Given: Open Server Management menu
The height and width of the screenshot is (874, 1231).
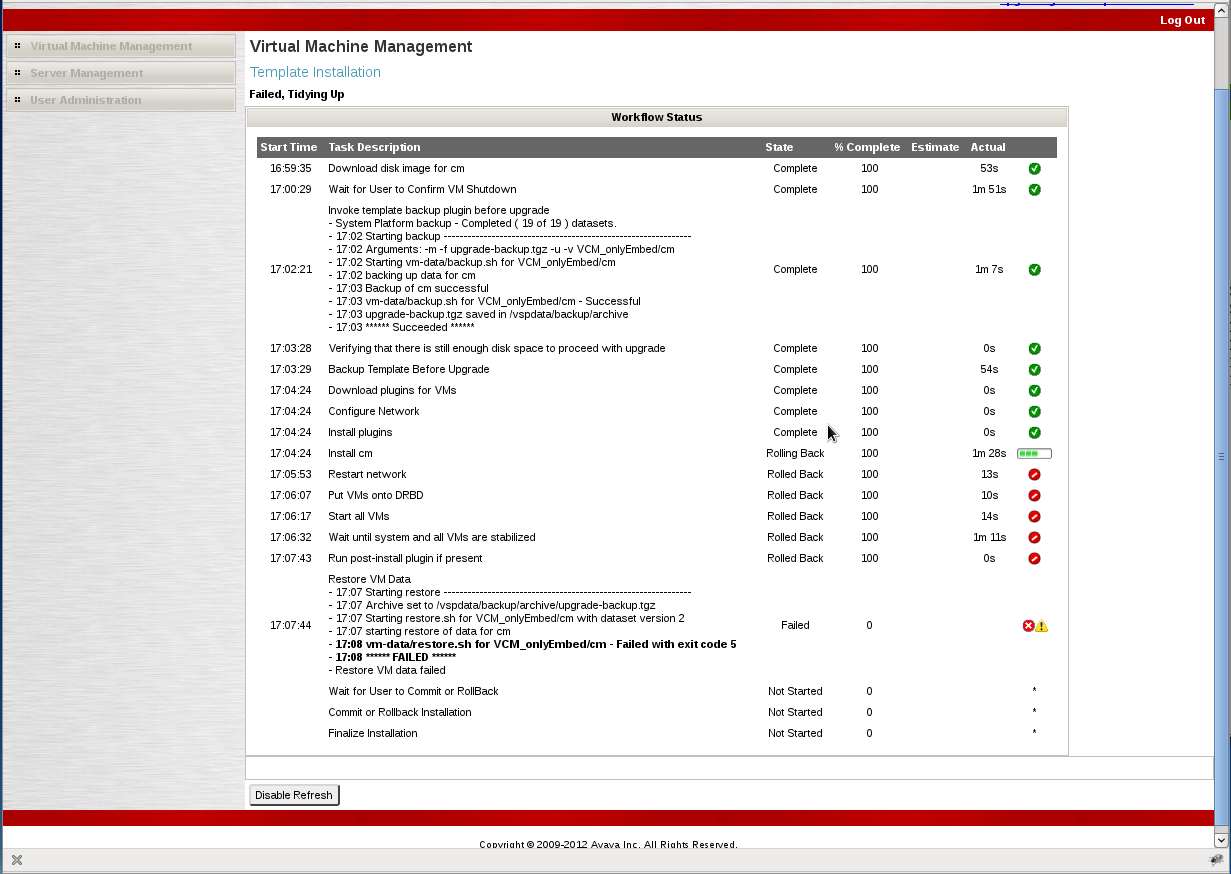Looking at the screenshot, I should 120,73.
